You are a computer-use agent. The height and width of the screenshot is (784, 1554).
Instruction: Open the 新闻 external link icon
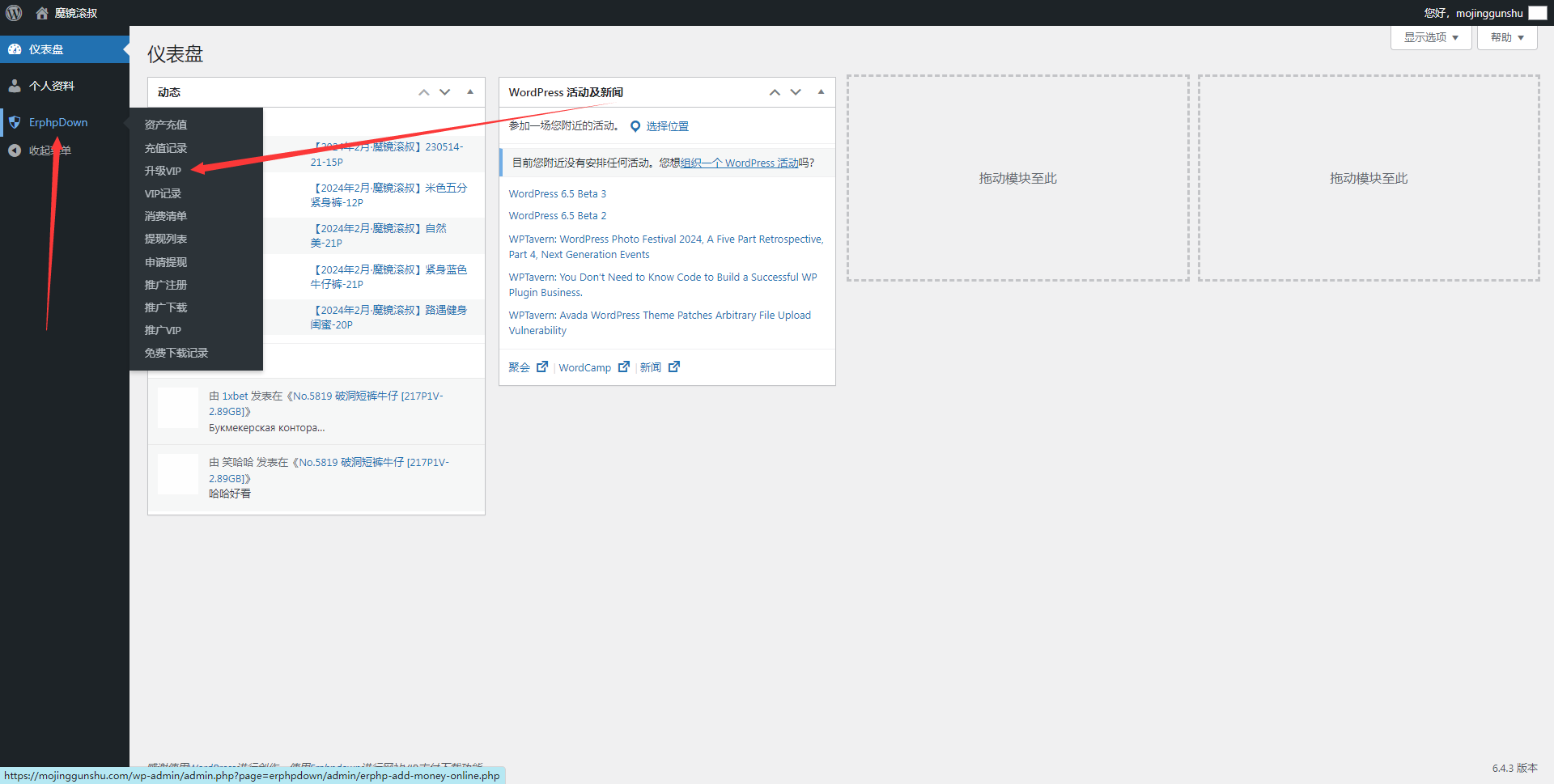click(x=674, y=367)
